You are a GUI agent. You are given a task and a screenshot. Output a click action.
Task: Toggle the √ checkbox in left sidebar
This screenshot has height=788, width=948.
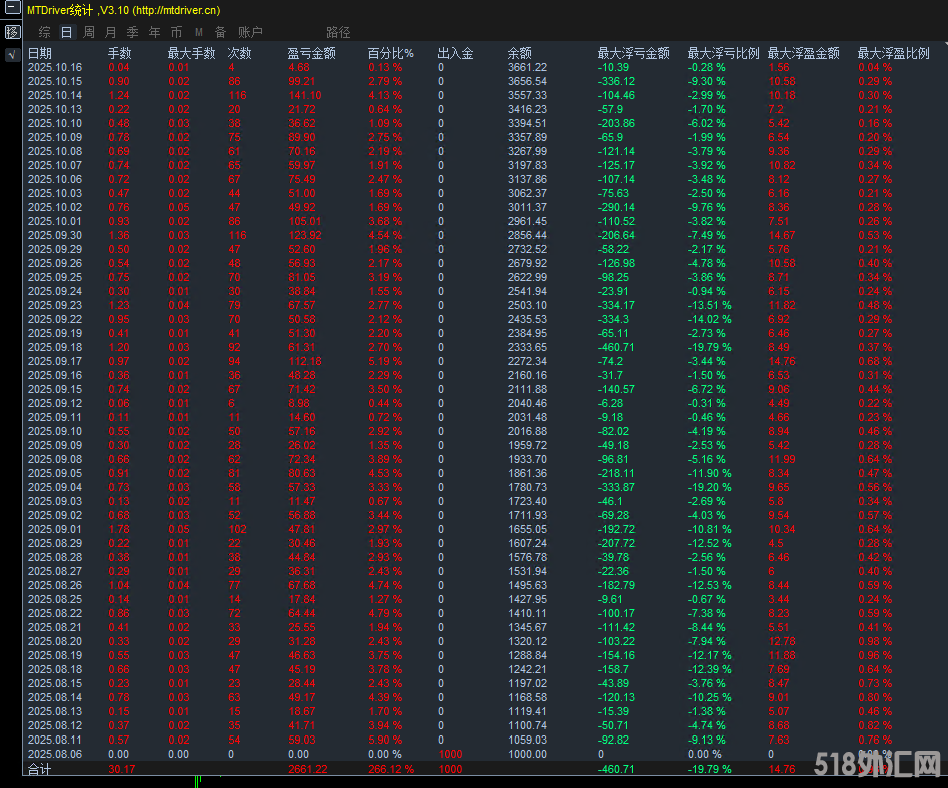pos(12,54)
